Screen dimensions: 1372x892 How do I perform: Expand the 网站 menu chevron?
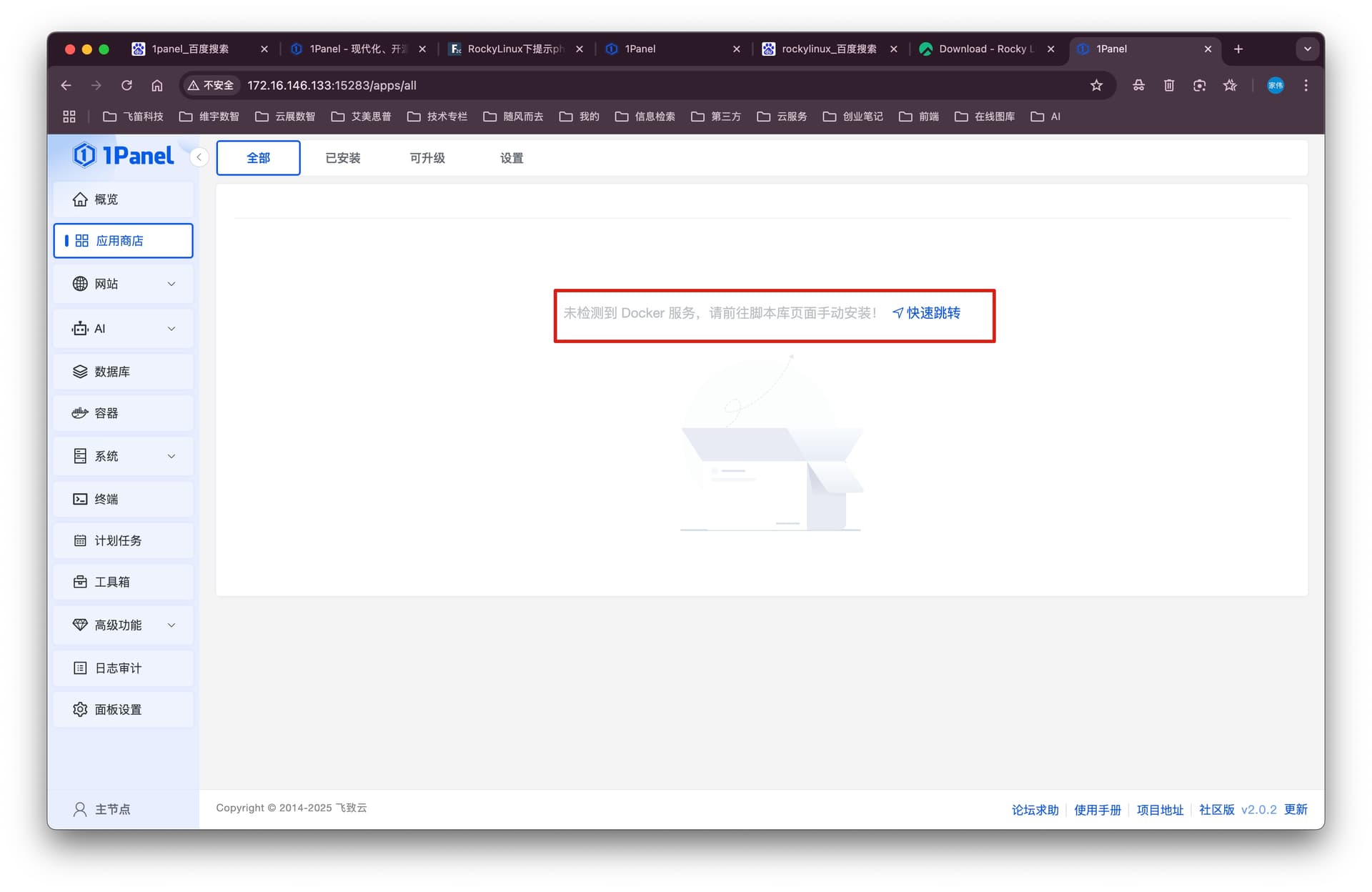click(x=171, y=284)
